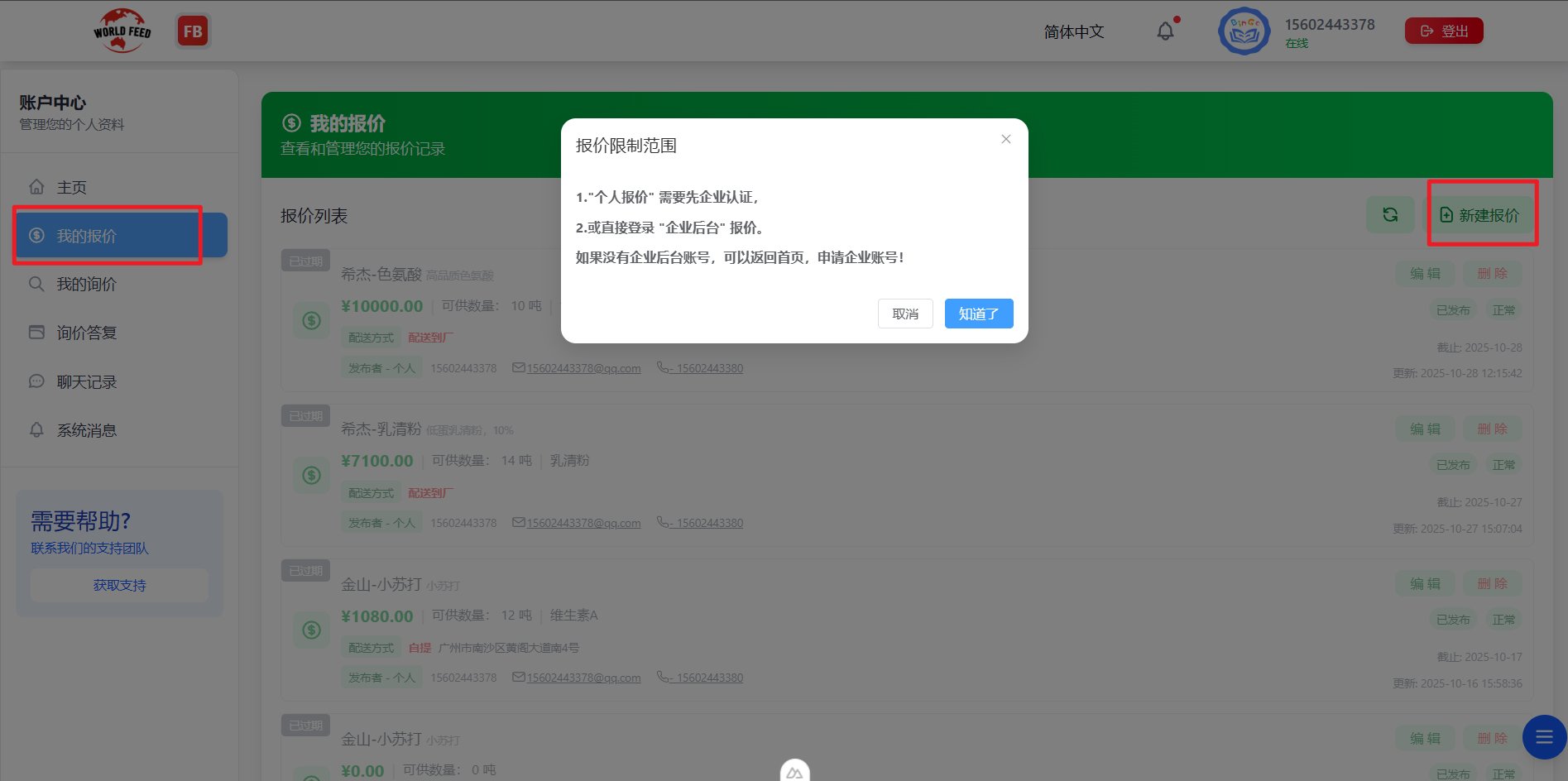Click the WORLD FEED globe logo

122,30
